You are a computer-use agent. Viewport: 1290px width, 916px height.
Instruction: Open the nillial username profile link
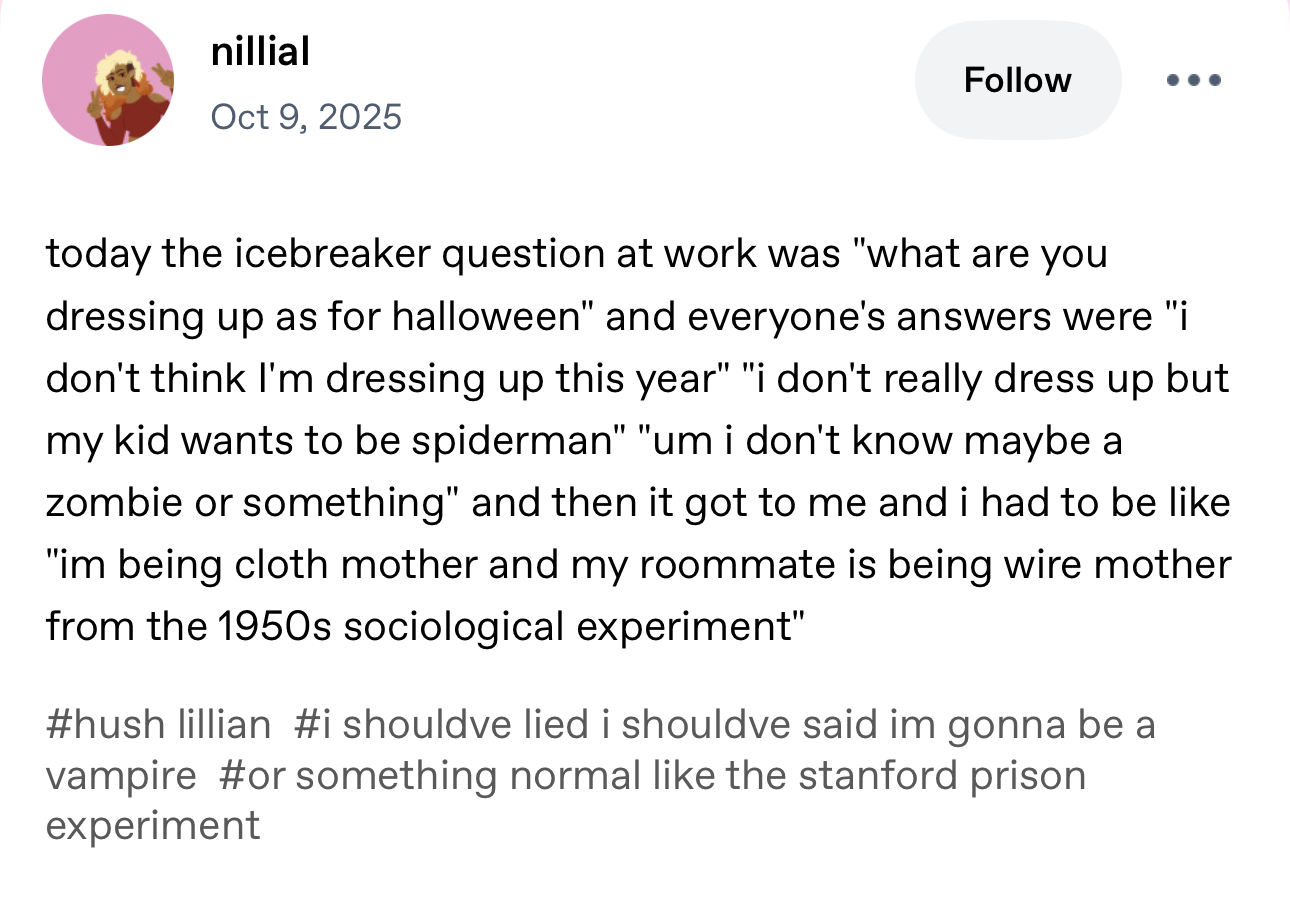pyautogui.click(x=260, y=50)
